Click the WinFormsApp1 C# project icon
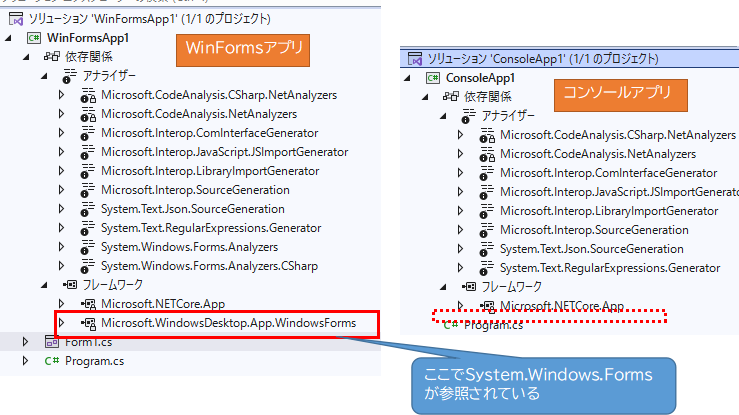Viewport: 739px width, 415px height. pos(34,38)
